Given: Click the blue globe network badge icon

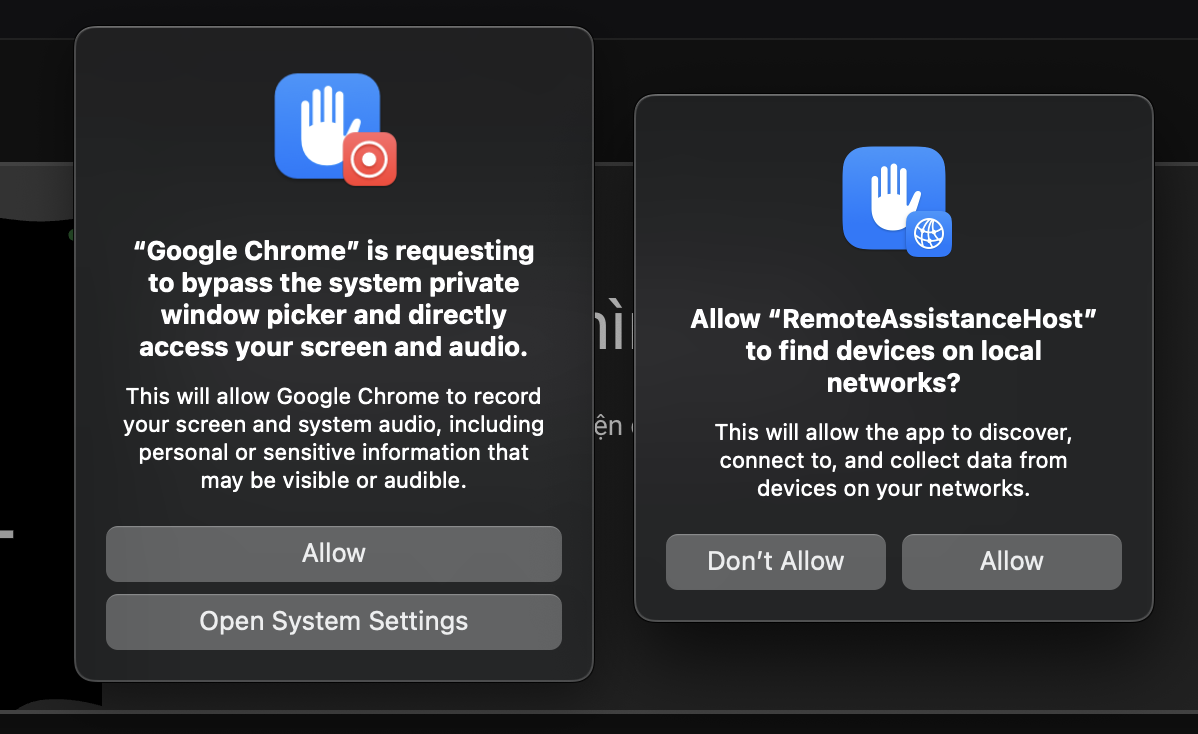Looking at the screenshot, I should [x=929, y=234].
